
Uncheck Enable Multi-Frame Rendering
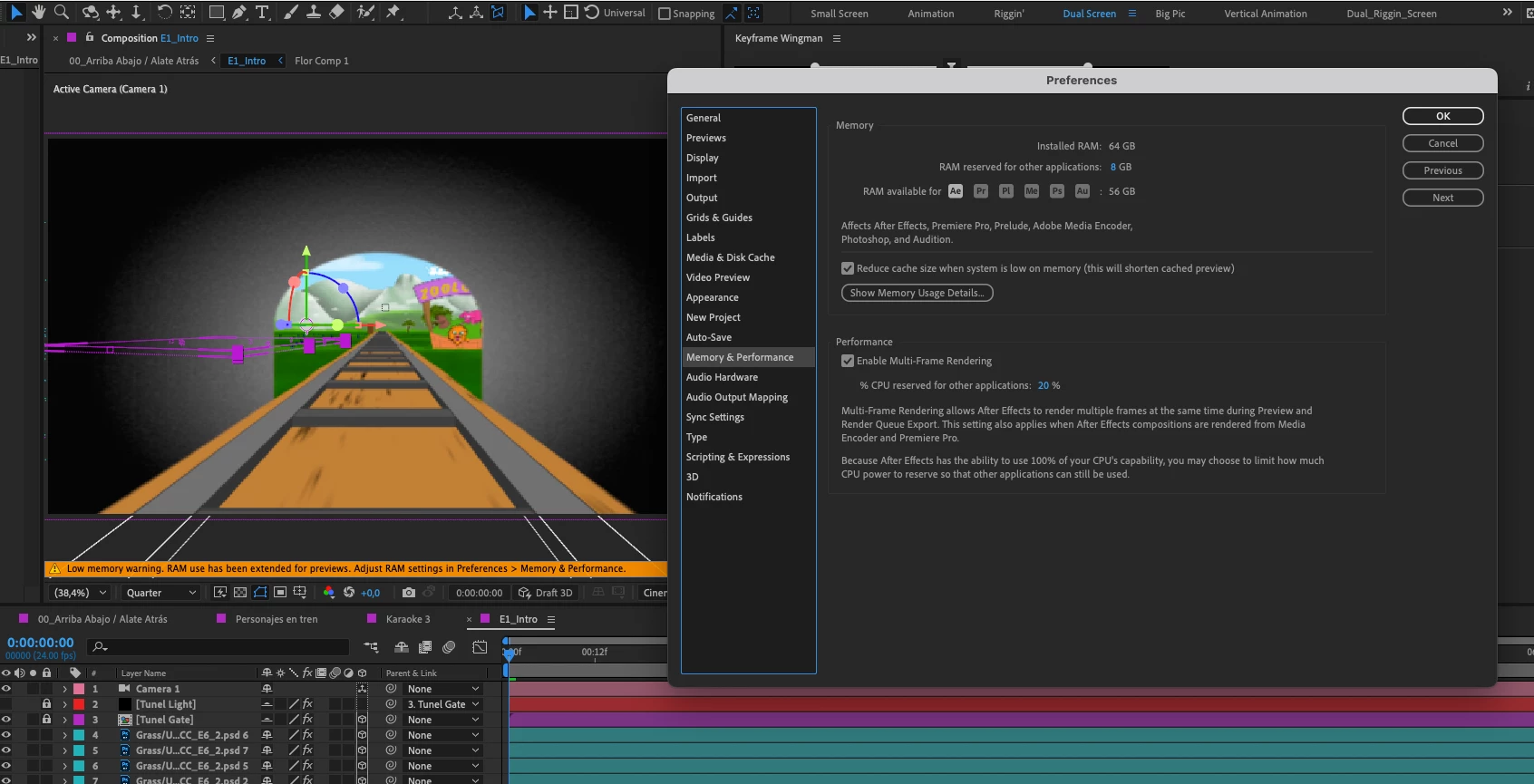(848, 361)
